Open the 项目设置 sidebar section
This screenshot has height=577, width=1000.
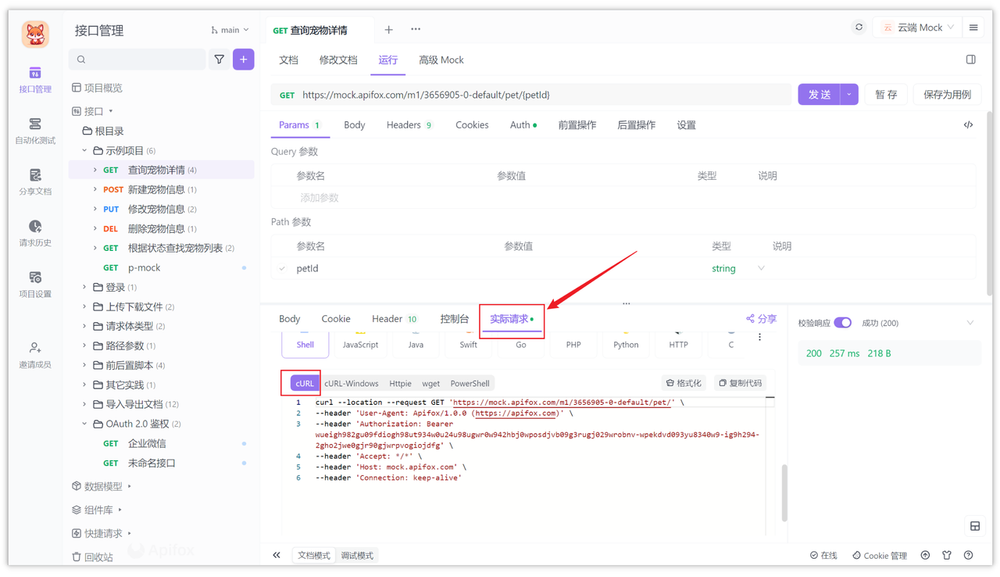point(35,284)
